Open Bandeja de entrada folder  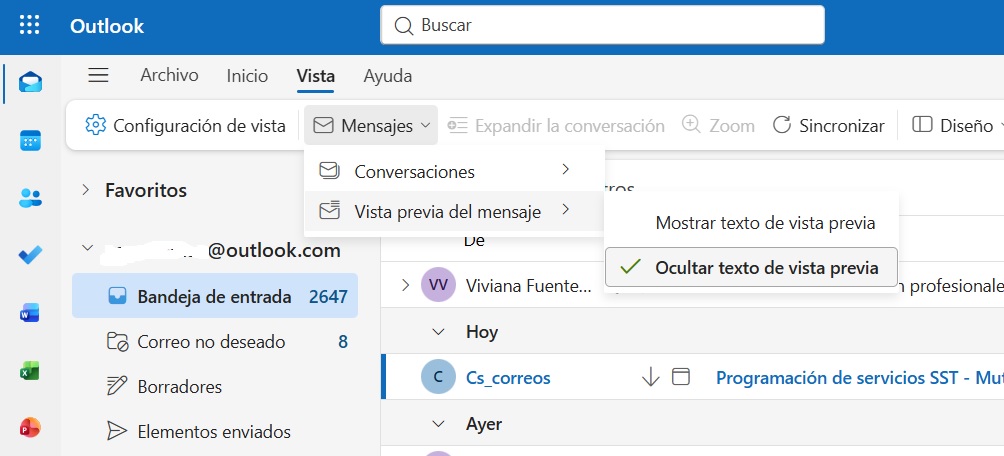point(215,296)
